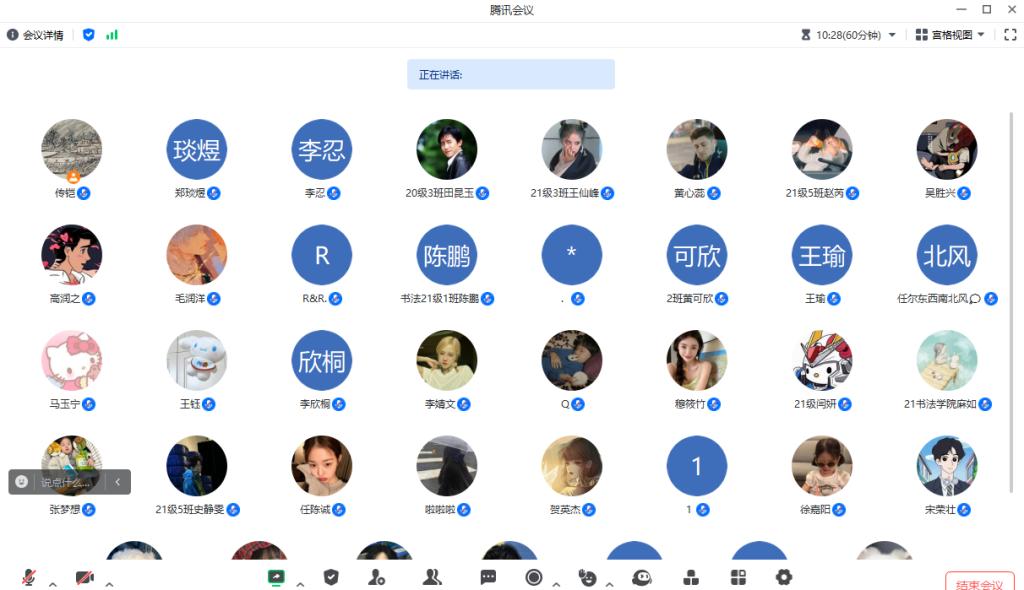Start screen sharing from toolbar
Viewport: 1024px width, 590px height.
tap(276, 578)
